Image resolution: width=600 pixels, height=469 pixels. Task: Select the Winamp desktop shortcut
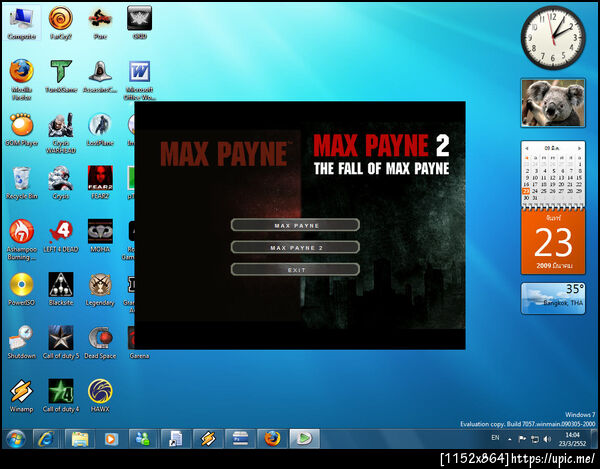click(x=22, y=396)
